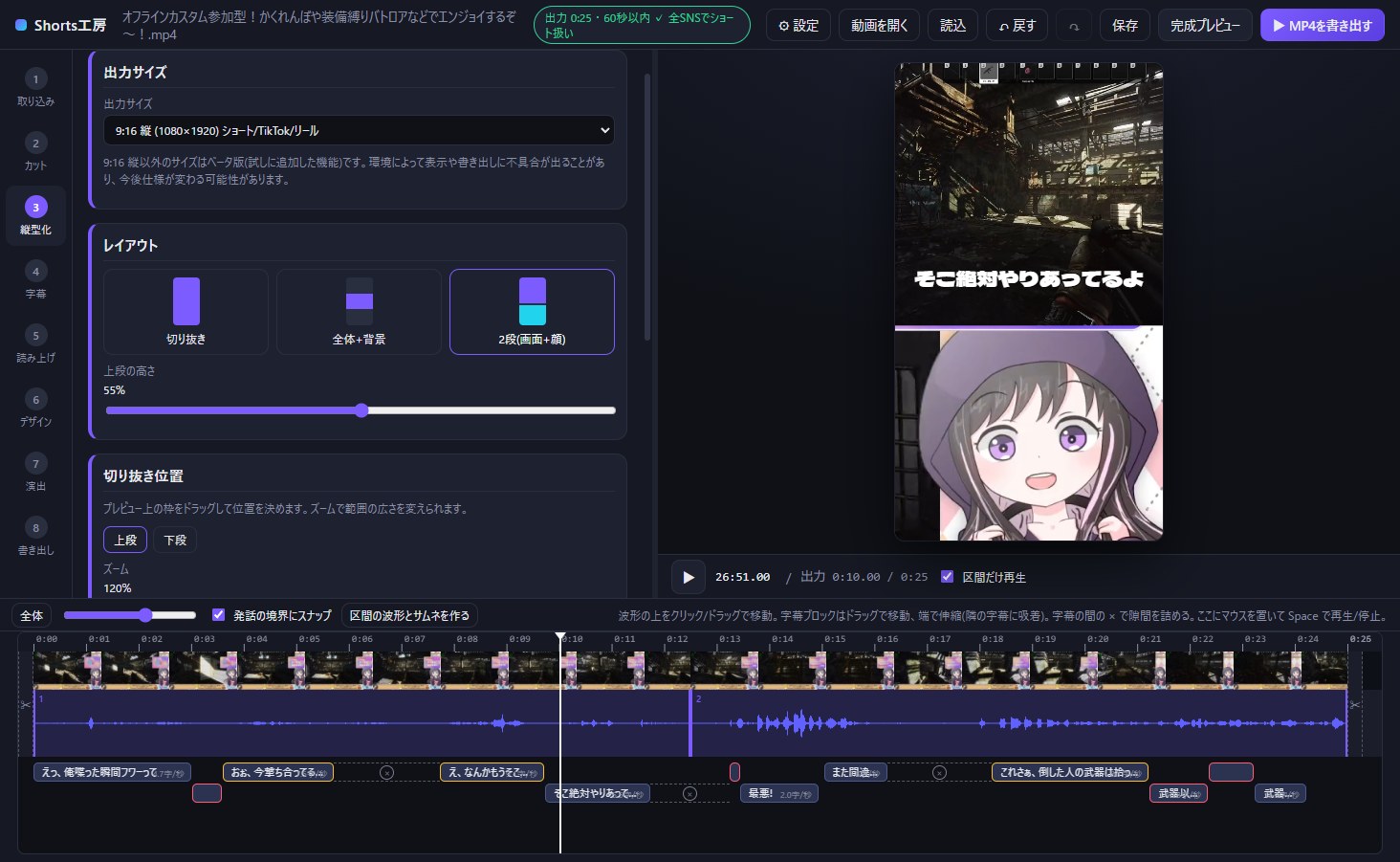Click the settings panel vertical scrollbar

pyautogui.click(x=647, y=207)
